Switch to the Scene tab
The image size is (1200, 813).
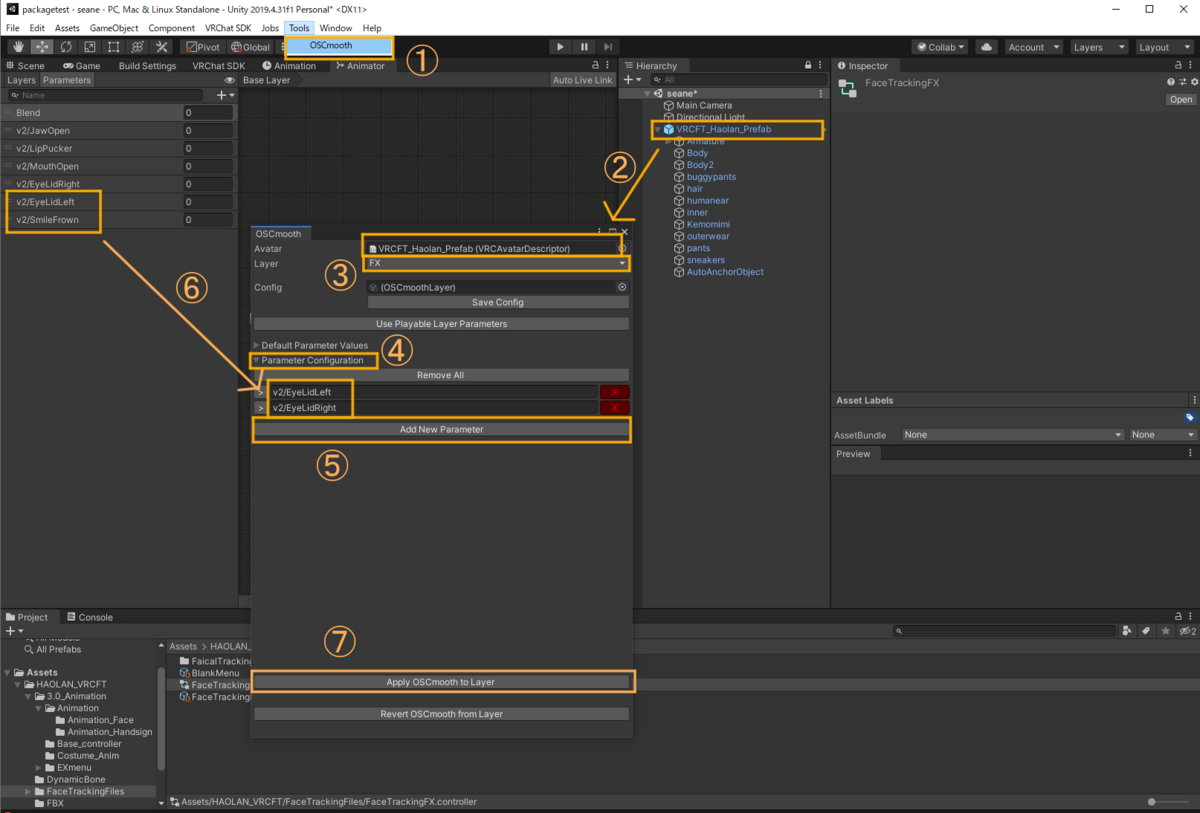pyautogui.click(x=25, y=66)
